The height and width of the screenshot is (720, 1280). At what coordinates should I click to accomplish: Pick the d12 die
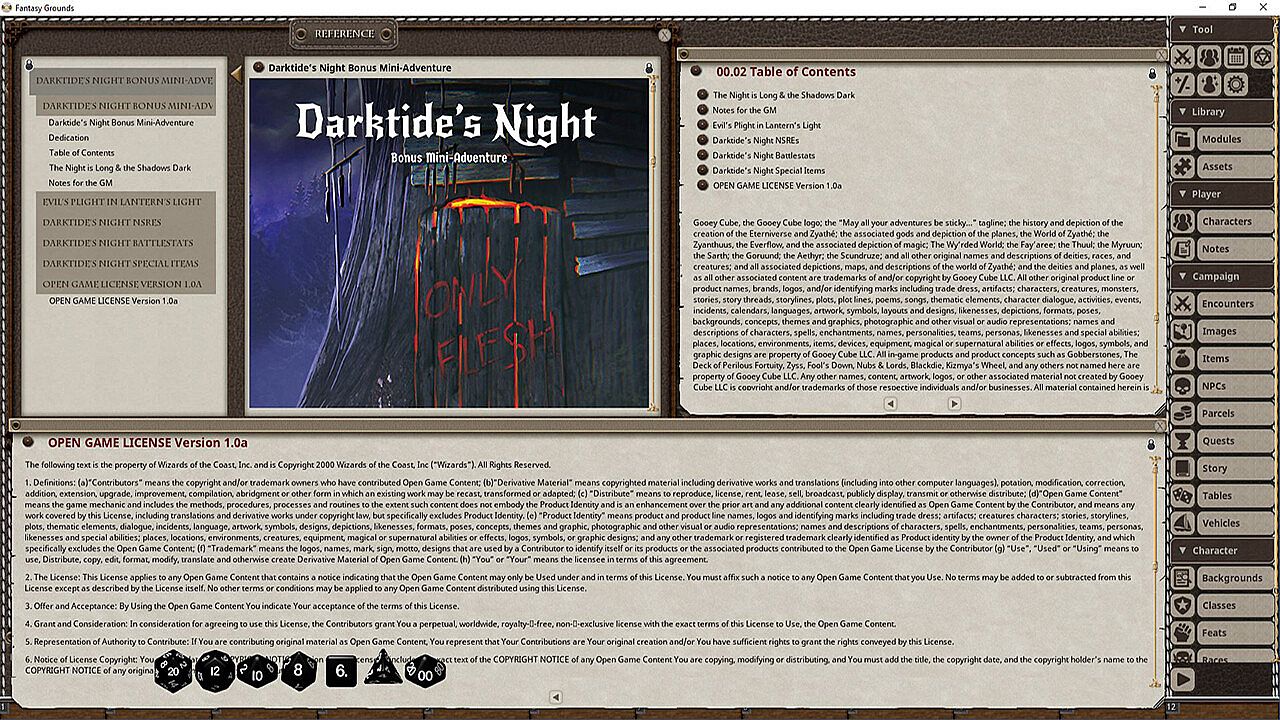(215, 671)
